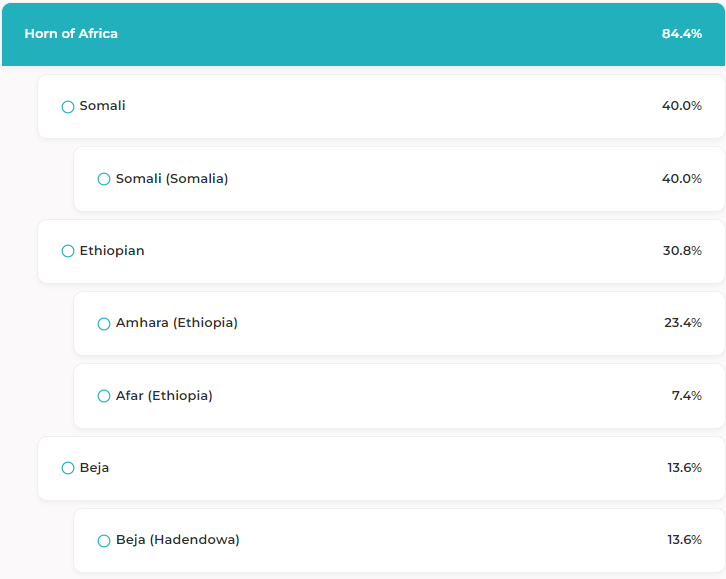The height and width of the screenshot is (579, 726).
Task: Open the Somali (Somalia) entry text
Action: [172, 179]
